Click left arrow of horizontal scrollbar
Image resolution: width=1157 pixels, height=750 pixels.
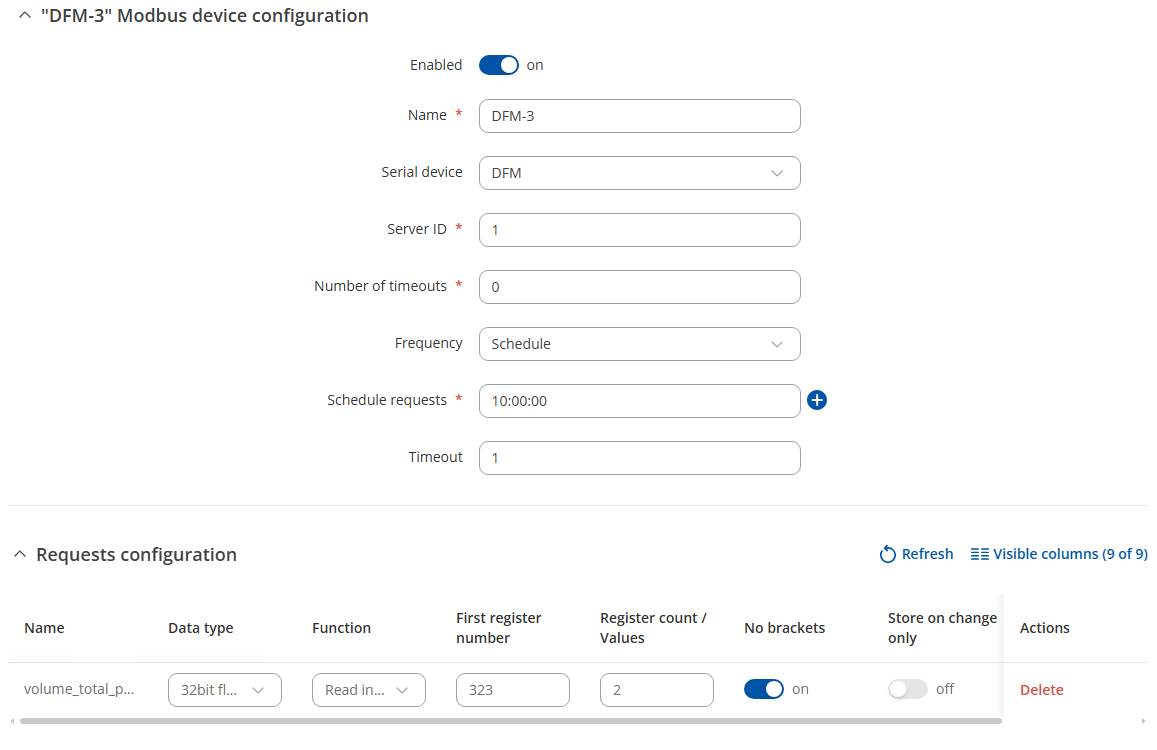[12, 720]
